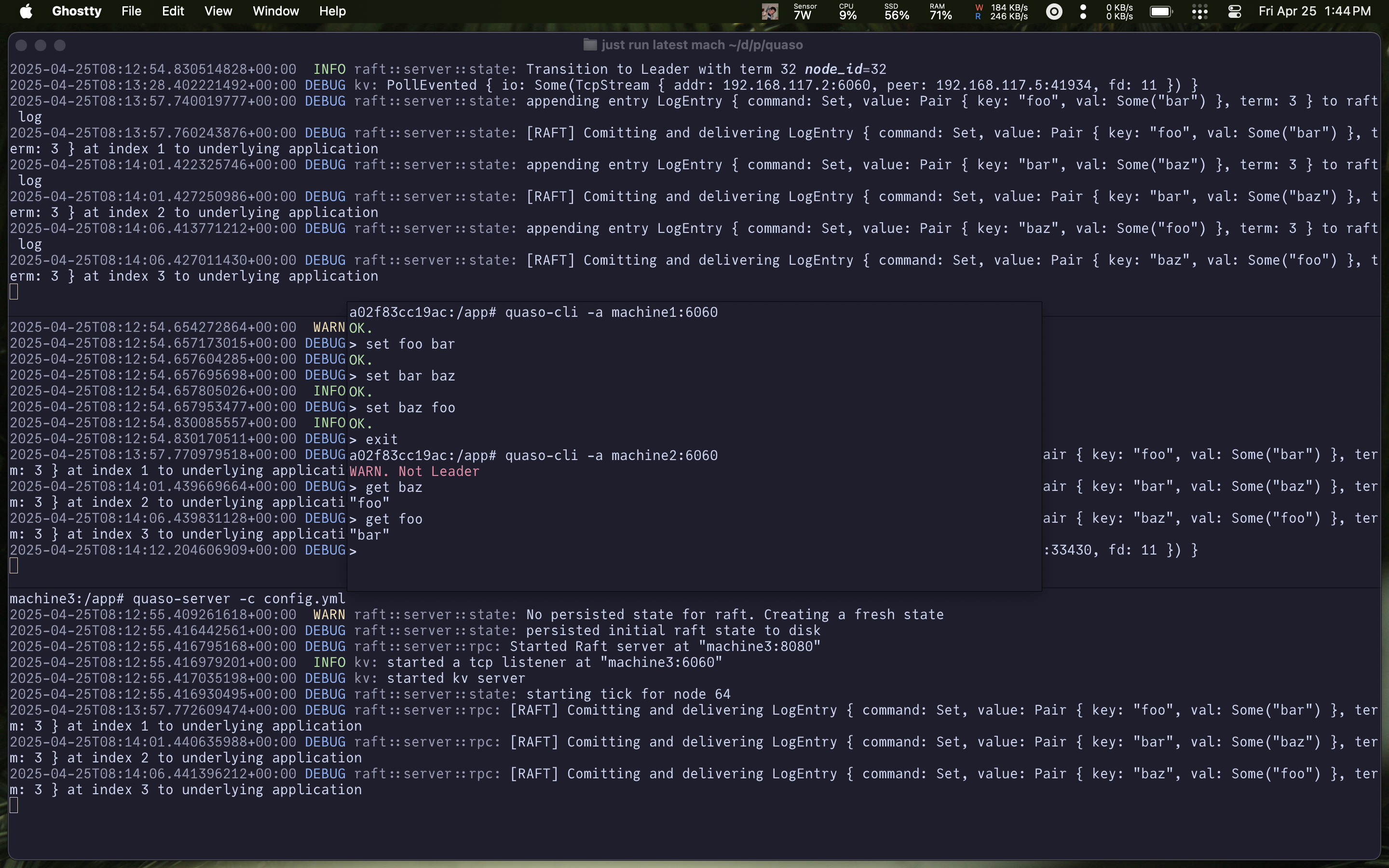The height and width of the screenshot is (868, 1389).
Task: Open the View menu
Action: [218, 12]
